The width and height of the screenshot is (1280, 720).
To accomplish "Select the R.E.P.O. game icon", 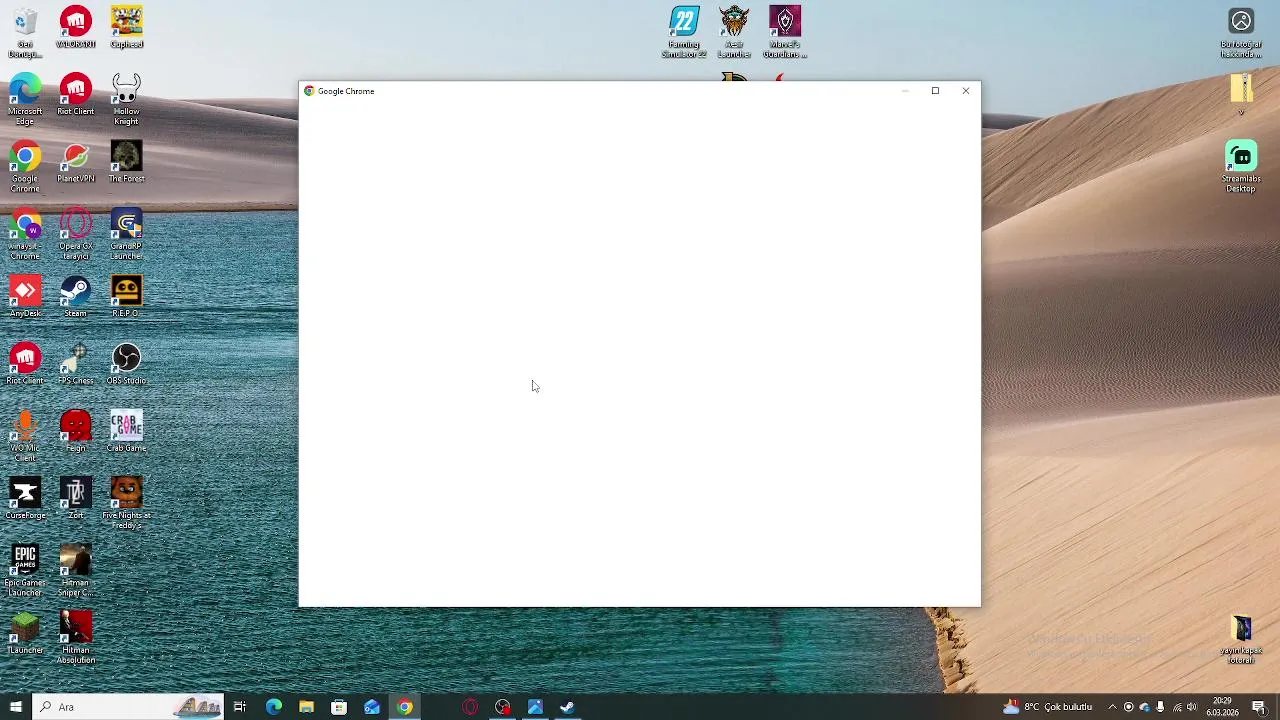I will [126, 297].
